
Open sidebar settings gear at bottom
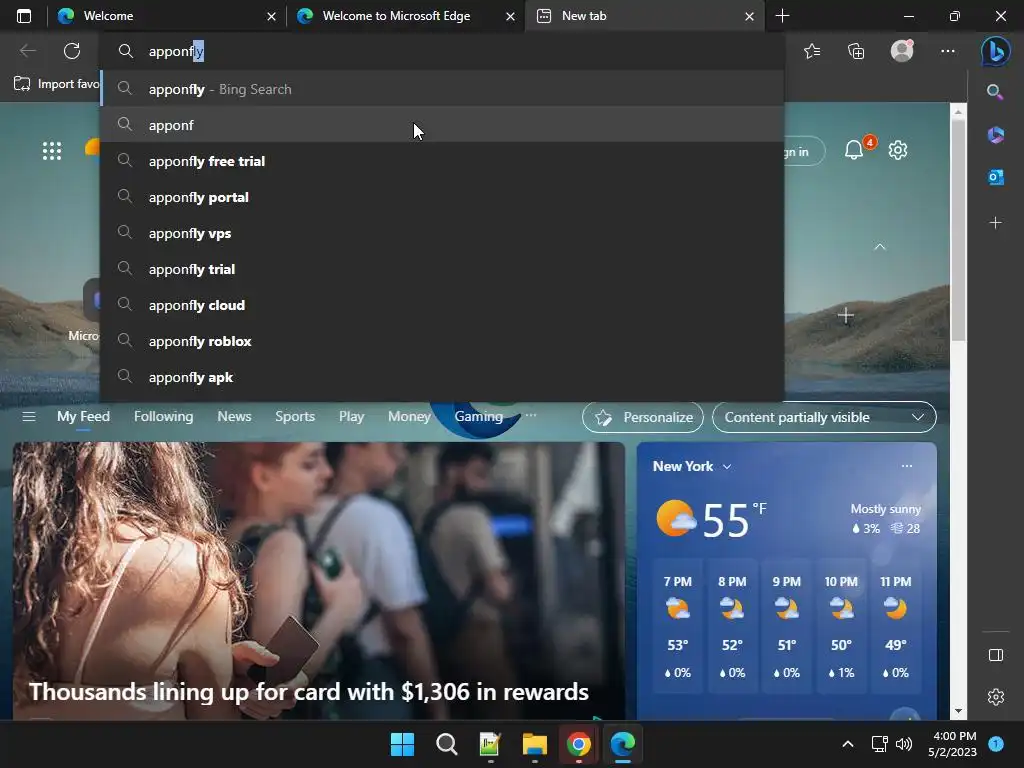(x=995, y=697)
